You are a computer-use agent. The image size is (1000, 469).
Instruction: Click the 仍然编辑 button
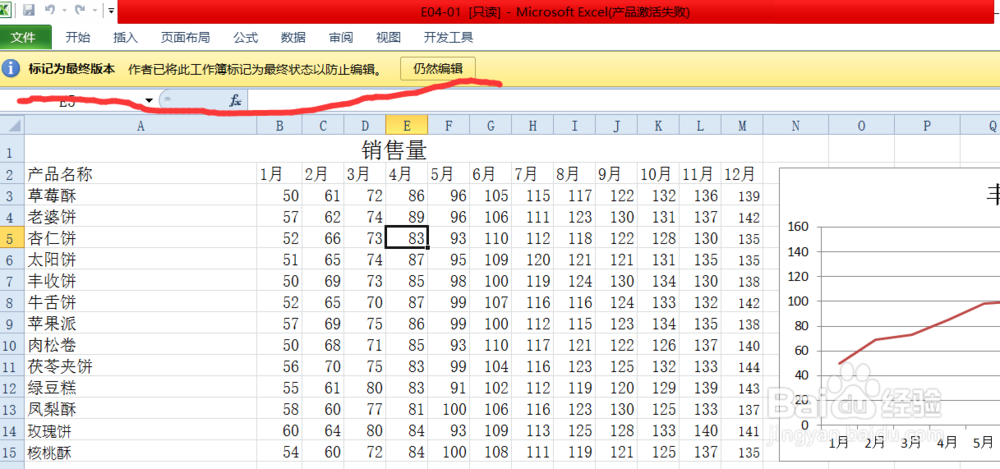(438, 69)
